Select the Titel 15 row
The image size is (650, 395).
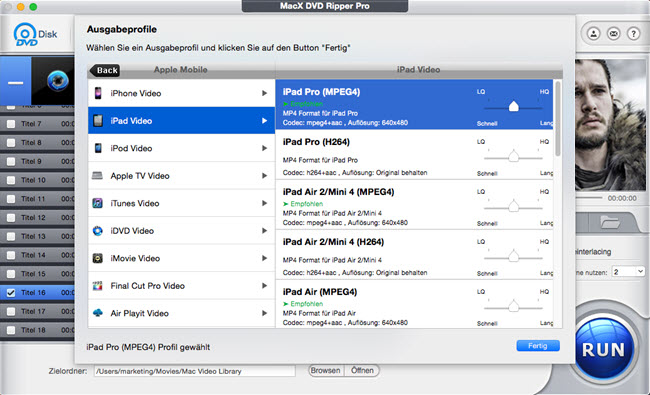tap(37, 274)
